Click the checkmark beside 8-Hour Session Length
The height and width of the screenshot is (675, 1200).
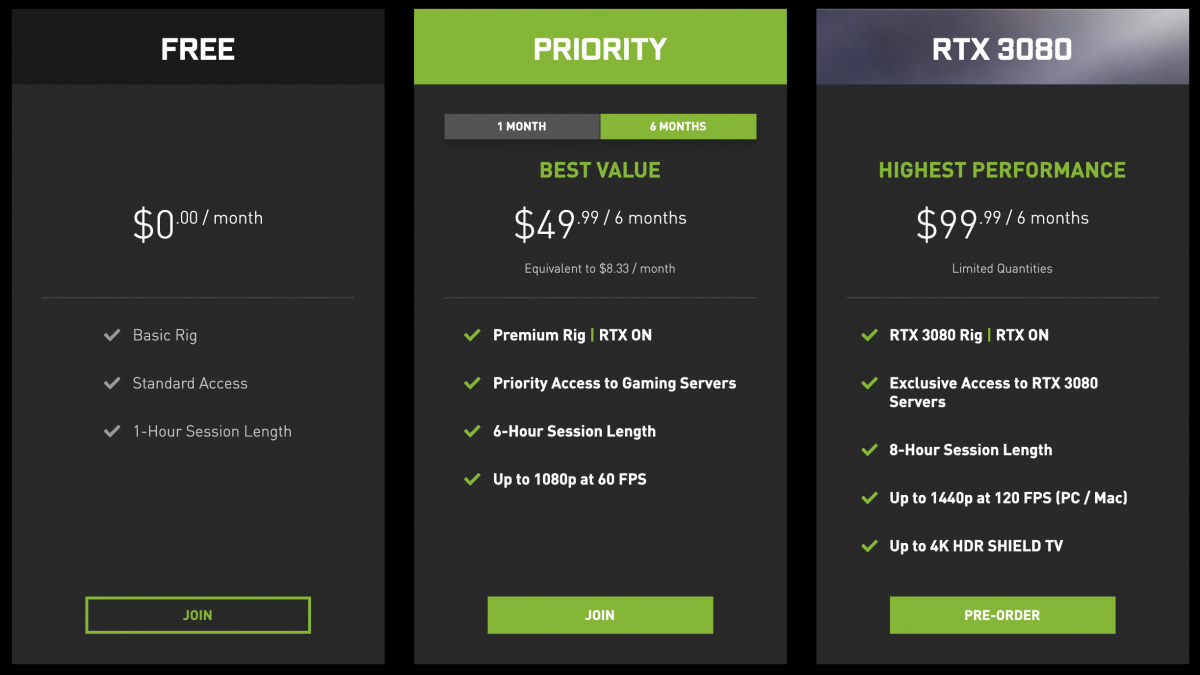tap(869, 450)
